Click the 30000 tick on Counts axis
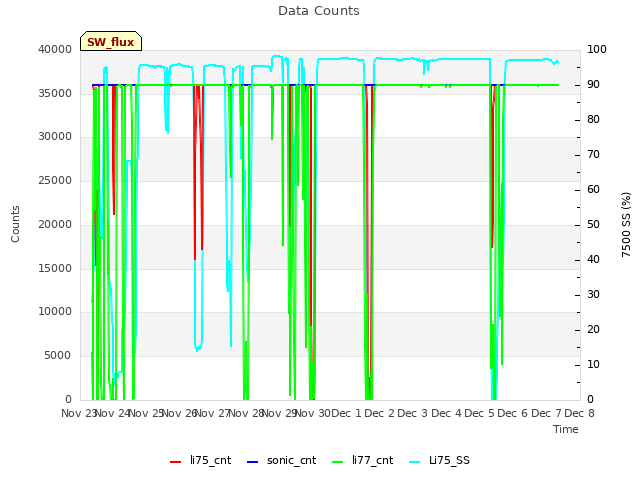640x480 pixels. click(x=55, y=136)
